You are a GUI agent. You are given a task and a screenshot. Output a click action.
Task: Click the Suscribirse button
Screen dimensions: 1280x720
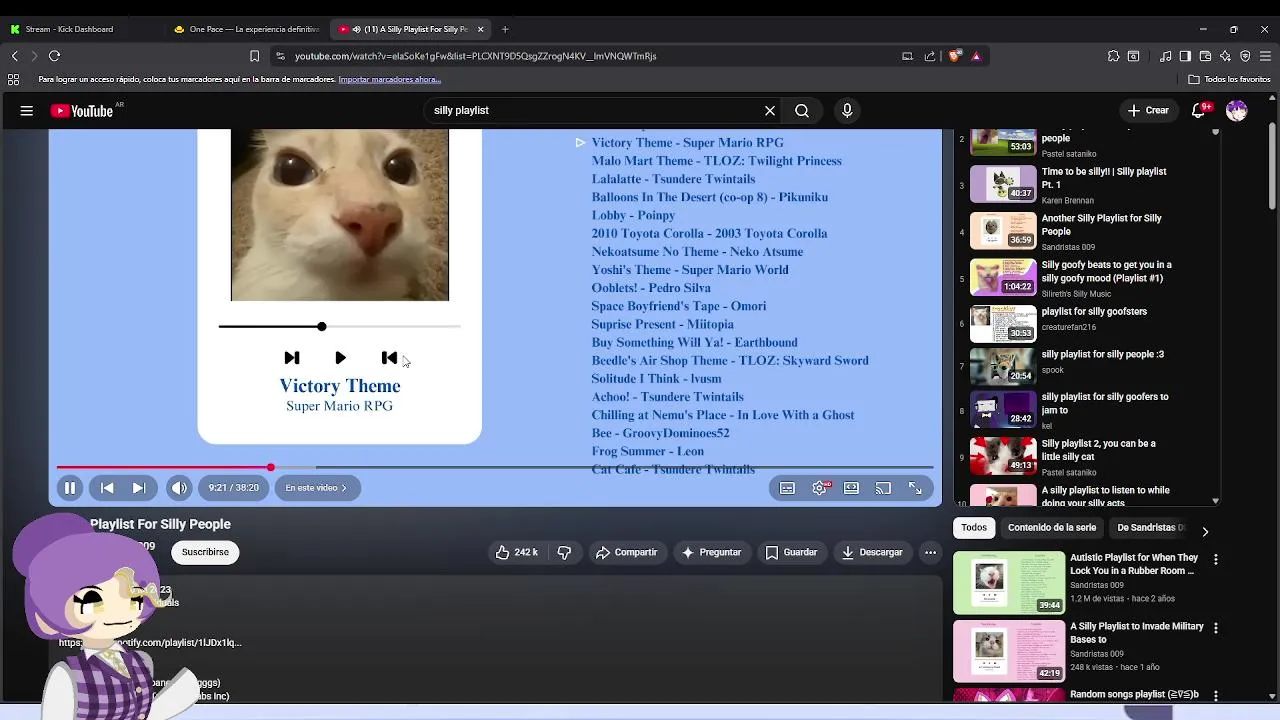coord(205,552)
